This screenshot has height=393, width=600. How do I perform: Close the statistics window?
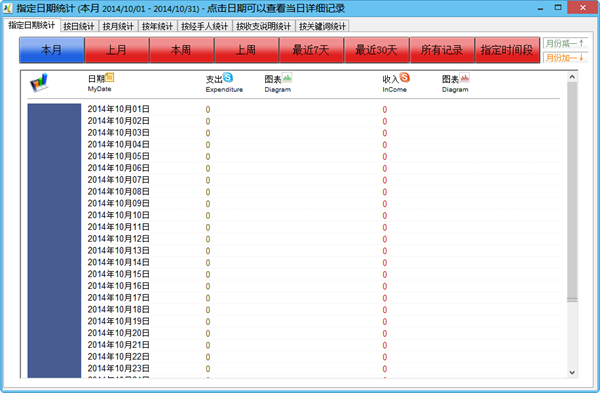click(x=583, y=8)
